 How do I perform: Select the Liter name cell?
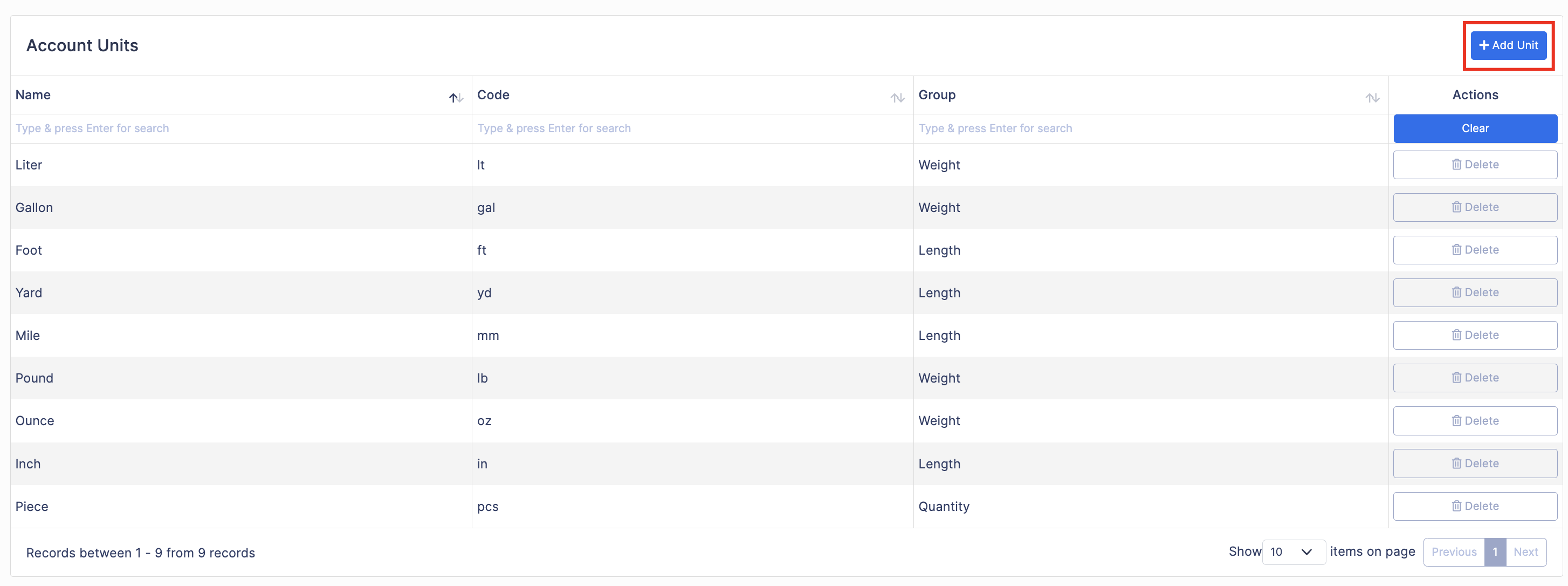point(241,165)
